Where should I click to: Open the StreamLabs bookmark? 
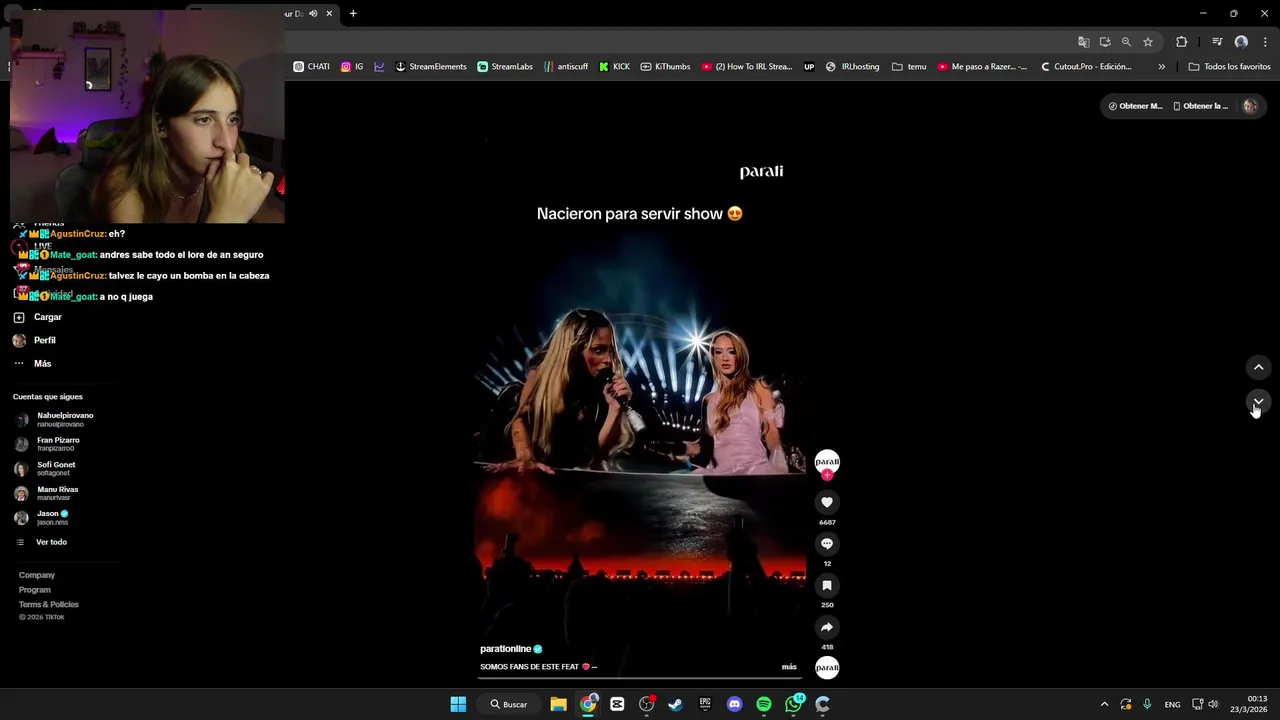click(505, 67)
